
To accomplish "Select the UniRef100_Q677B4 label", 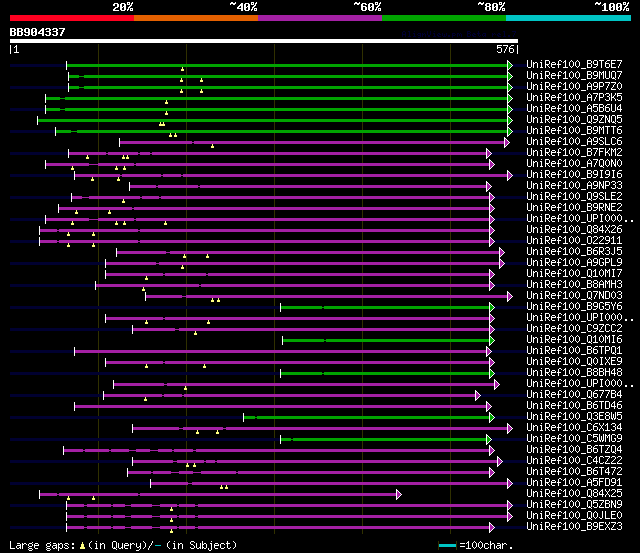I will point(574,395).
